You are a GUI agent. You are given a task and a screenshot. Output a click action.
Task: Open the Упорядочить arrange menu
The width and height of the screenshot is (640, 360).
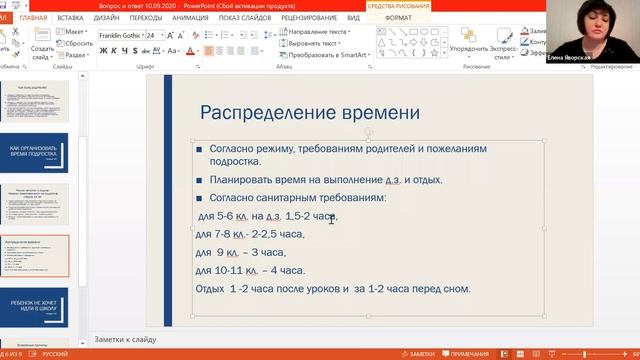469,43
